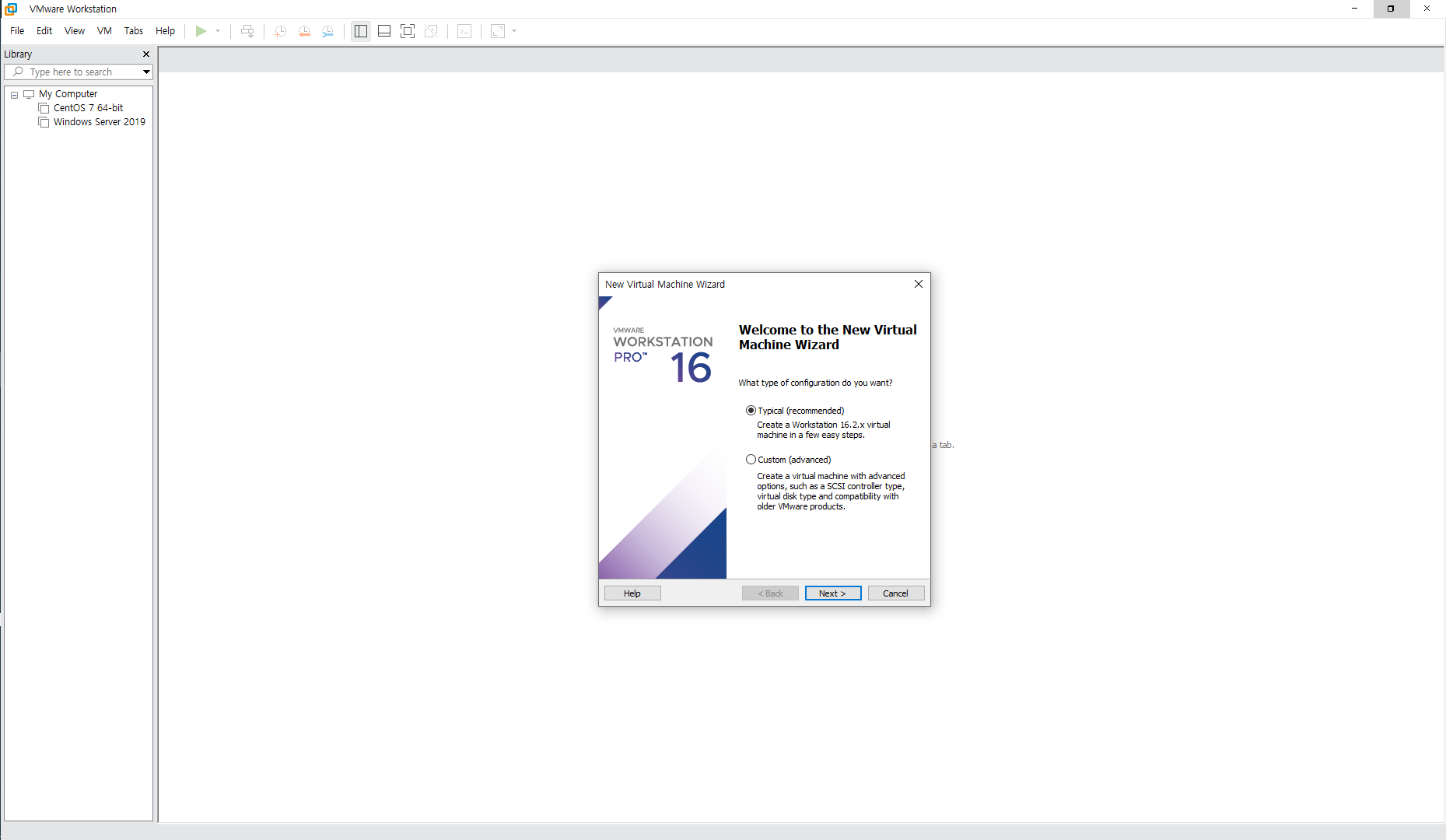Select the Windows Server 2019 VM
This screenshot has height=840, width=1446.
coord(100,122)
